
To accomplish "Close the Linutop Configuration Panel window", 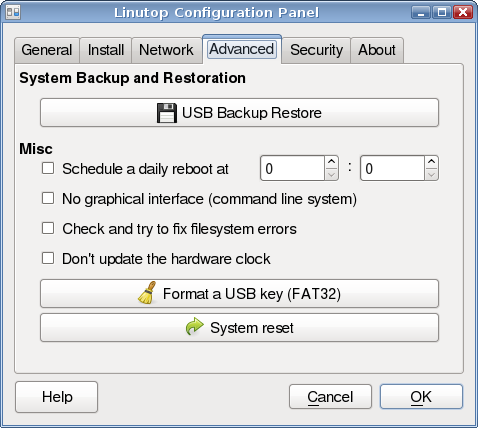I will click(x=463, y=13).
